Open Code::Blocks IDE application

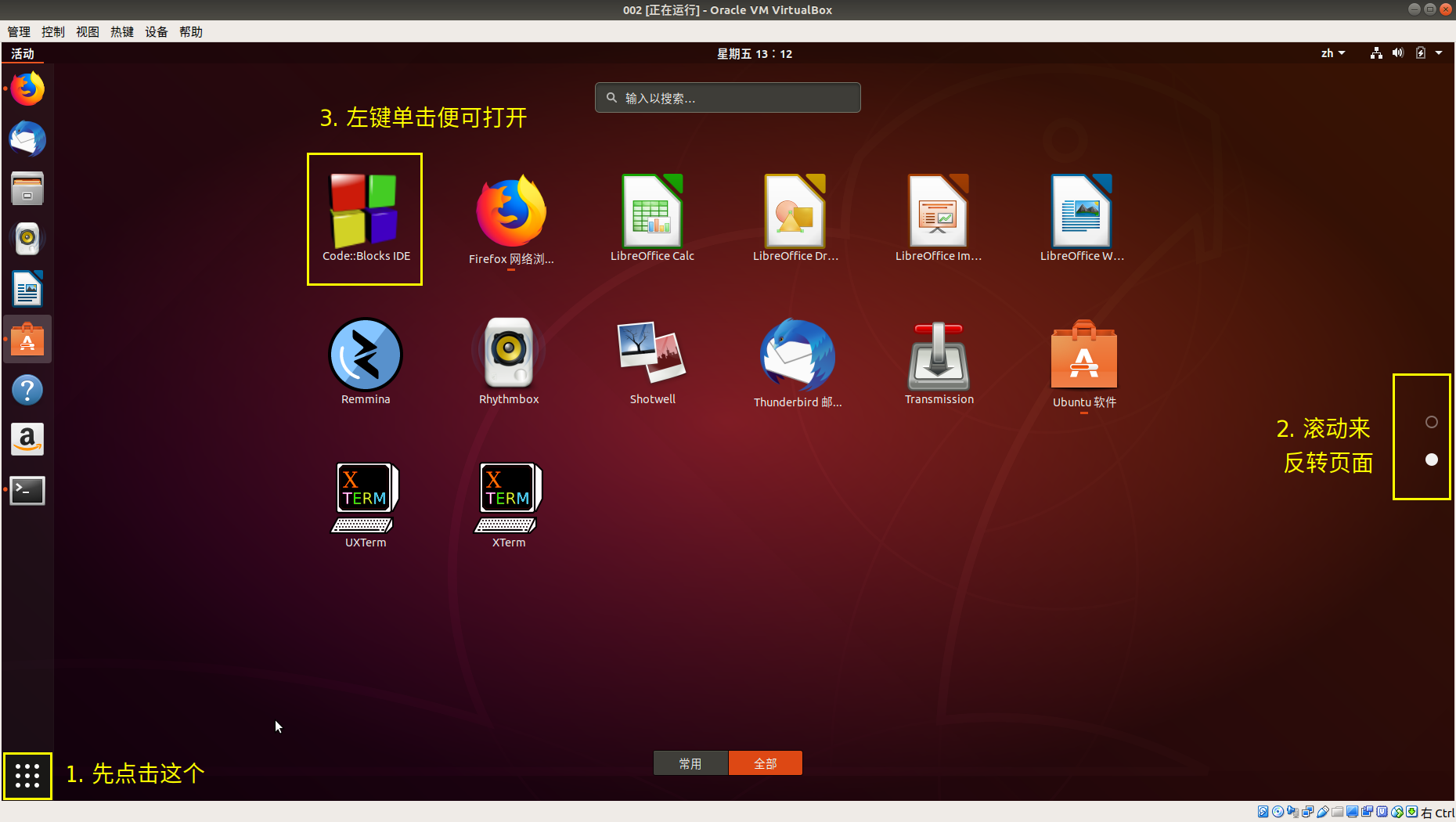pos(365,213)
